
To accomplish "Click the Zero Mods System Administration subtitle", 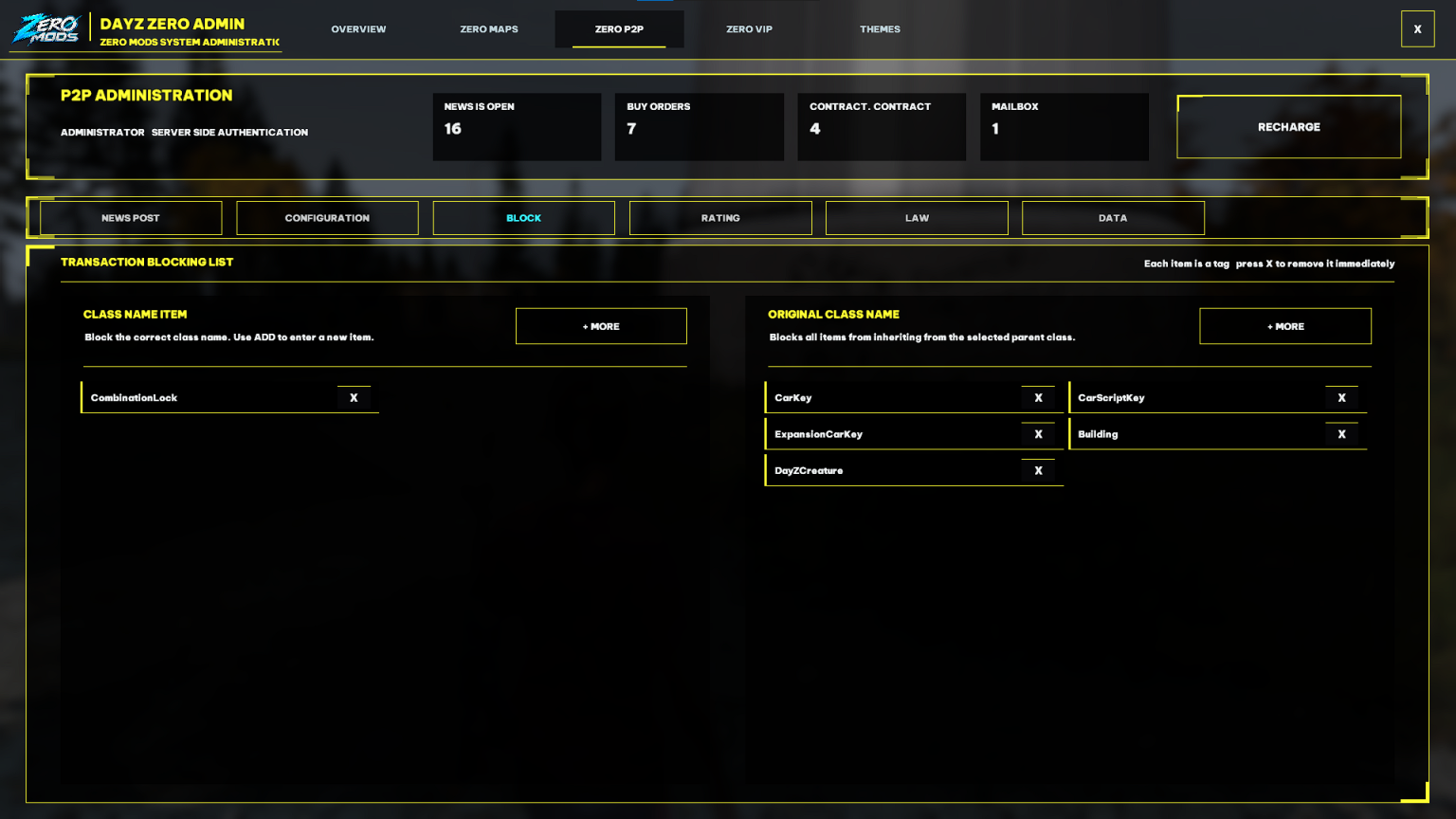I will (x=190, y=43).
